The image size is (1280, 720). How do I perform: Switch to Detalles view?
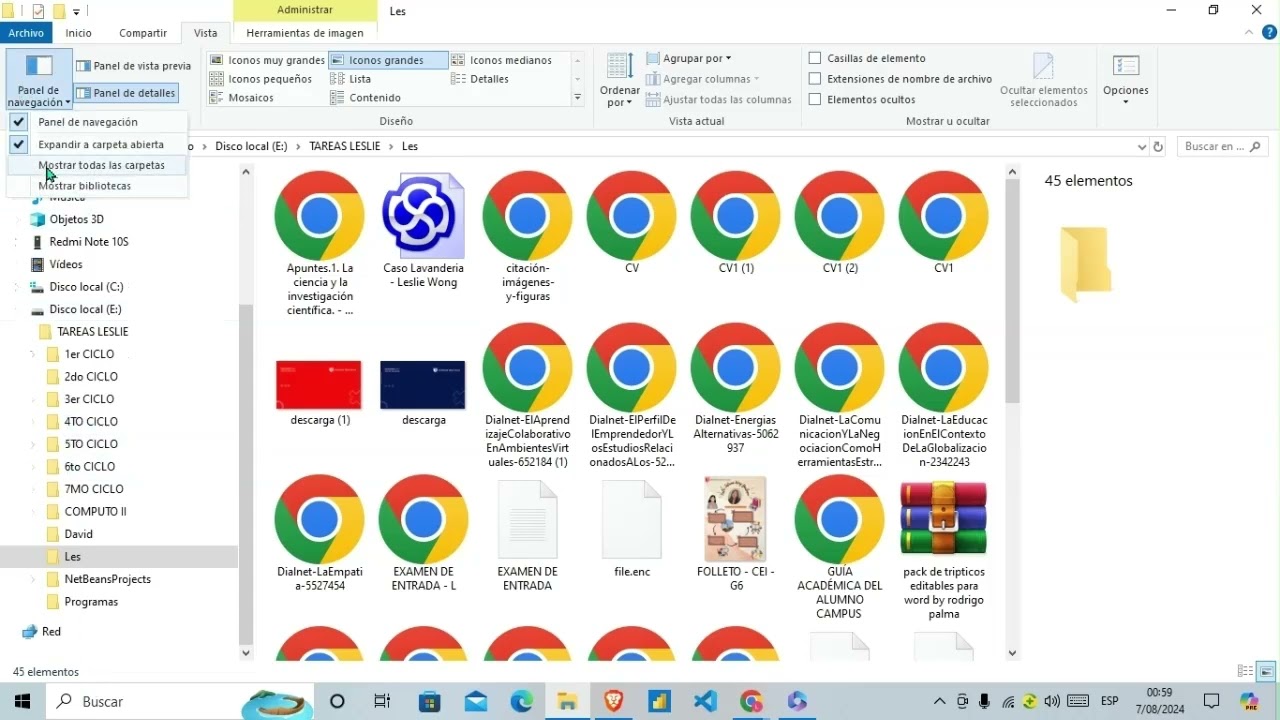480,79
